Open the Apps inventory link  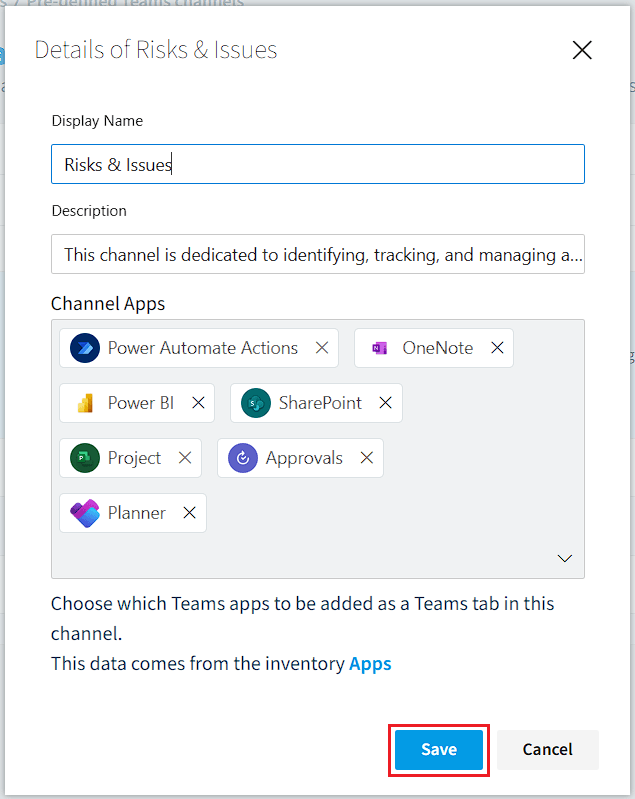371,664
